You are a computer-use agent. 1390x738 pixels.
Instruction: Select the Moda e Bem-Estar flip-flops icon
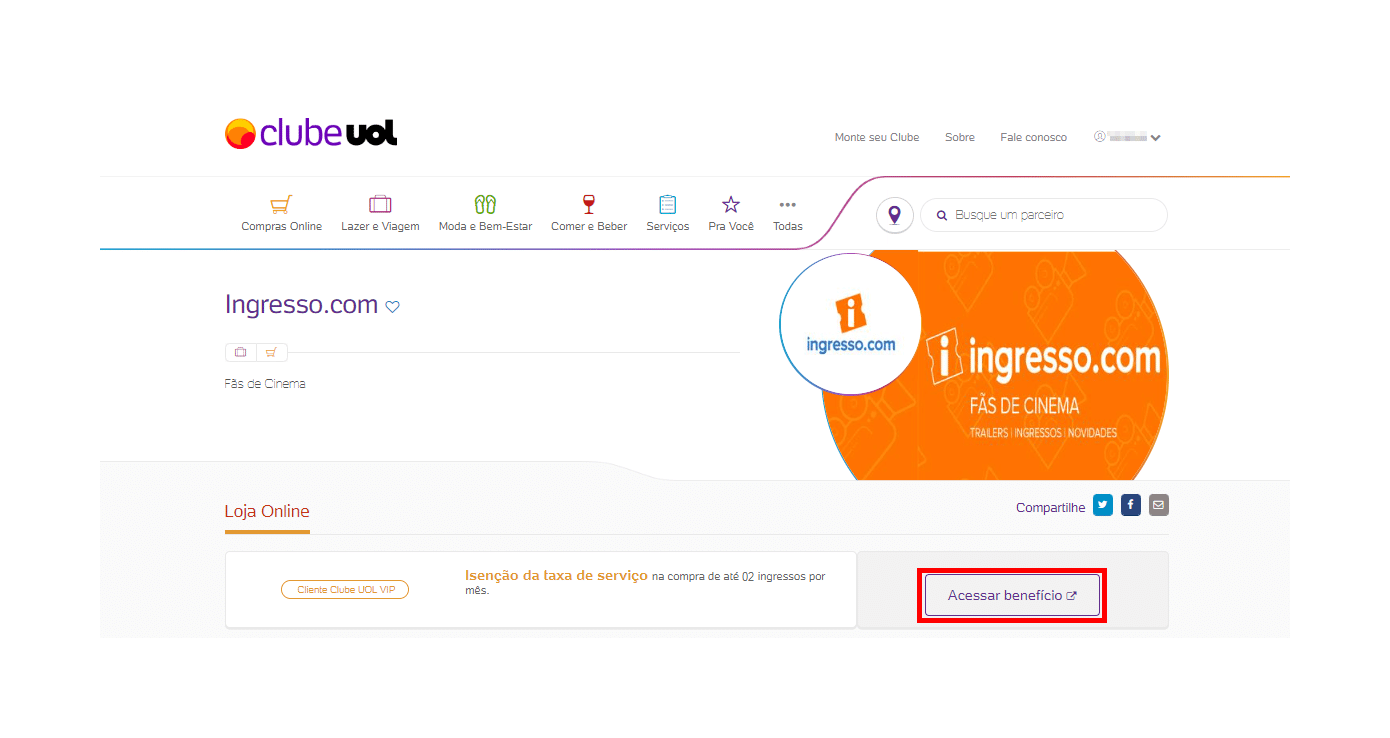pyautogui.click(x=485, y=205)
